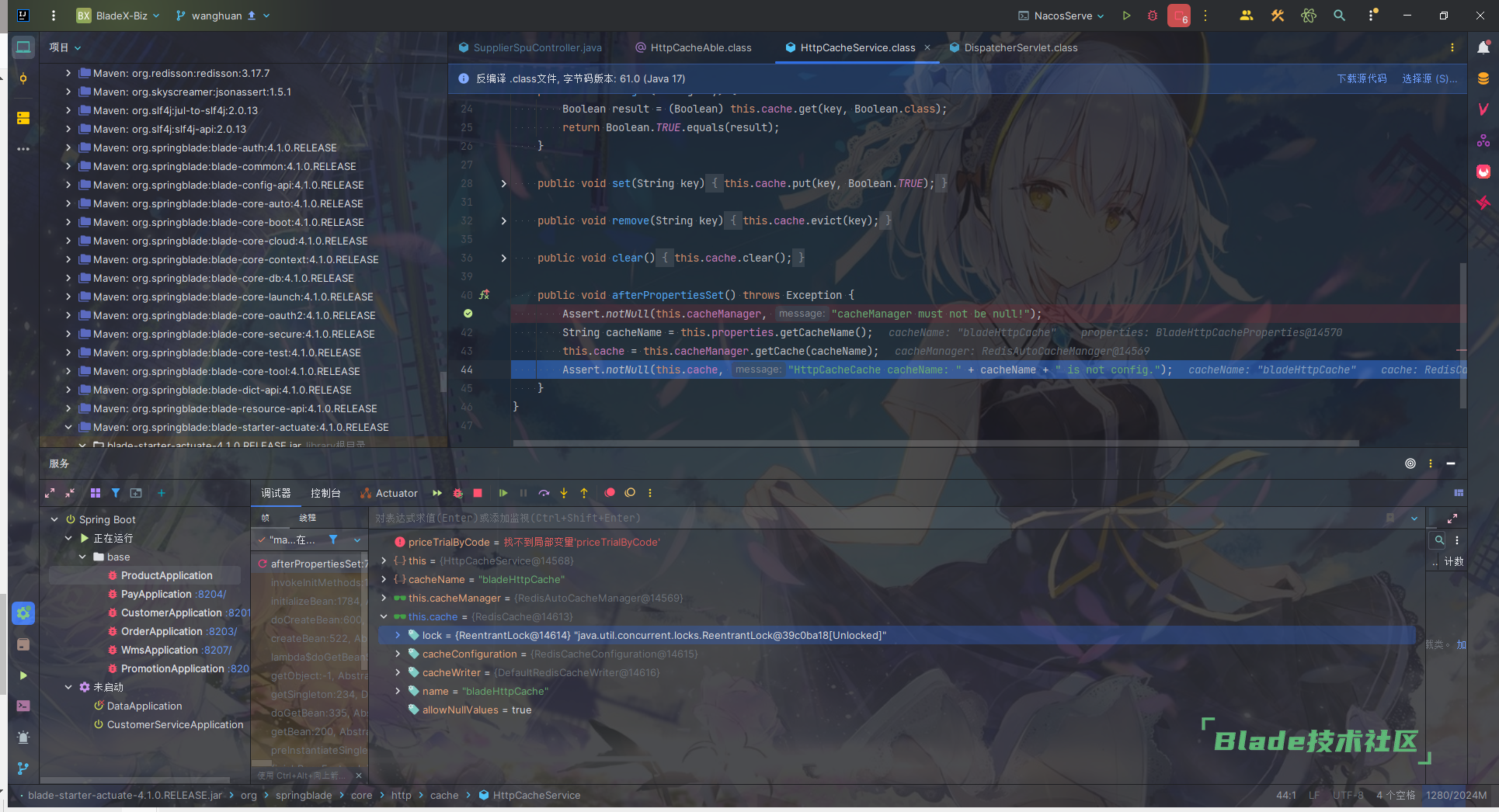Filter the Services tree

(116, 493)
